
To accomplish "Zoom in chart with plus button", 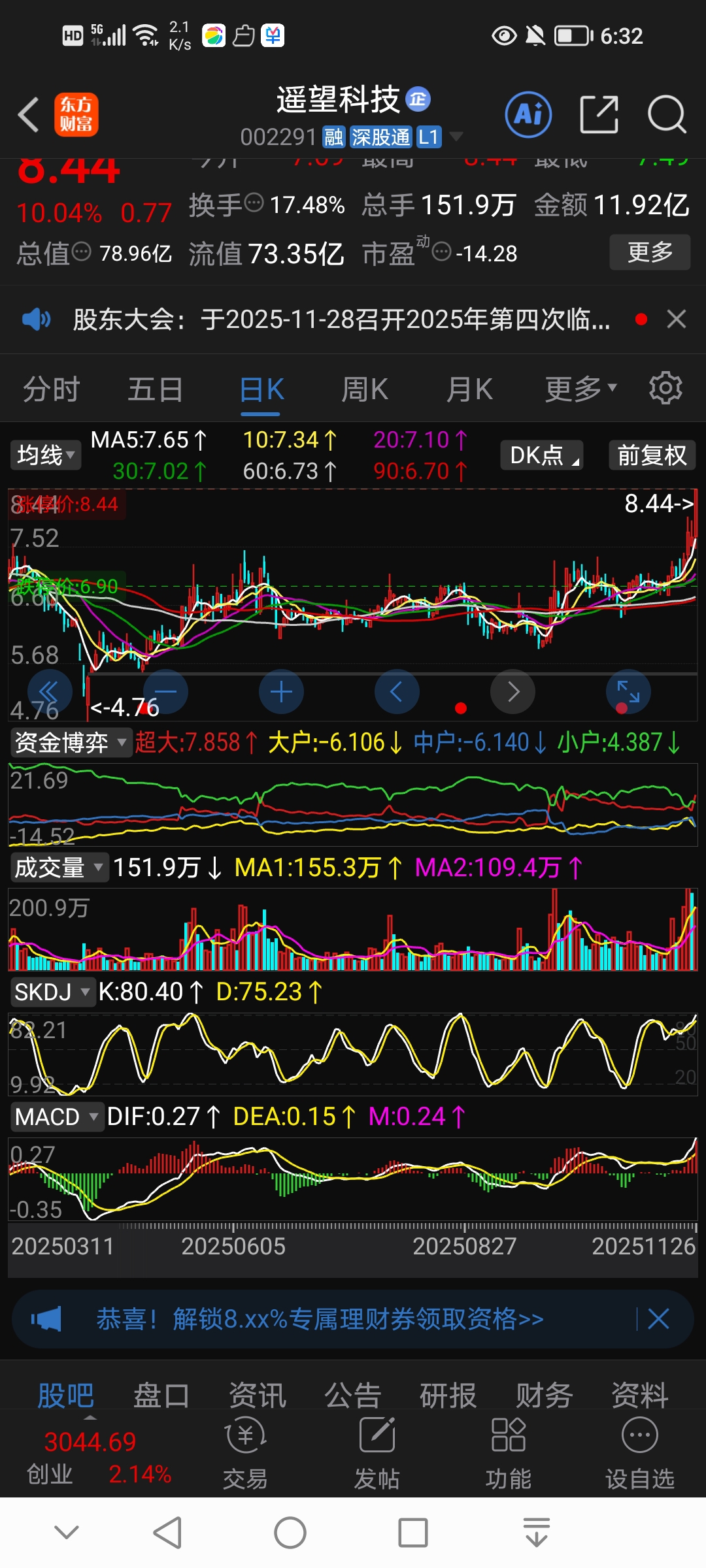I will tap(281, 691).
